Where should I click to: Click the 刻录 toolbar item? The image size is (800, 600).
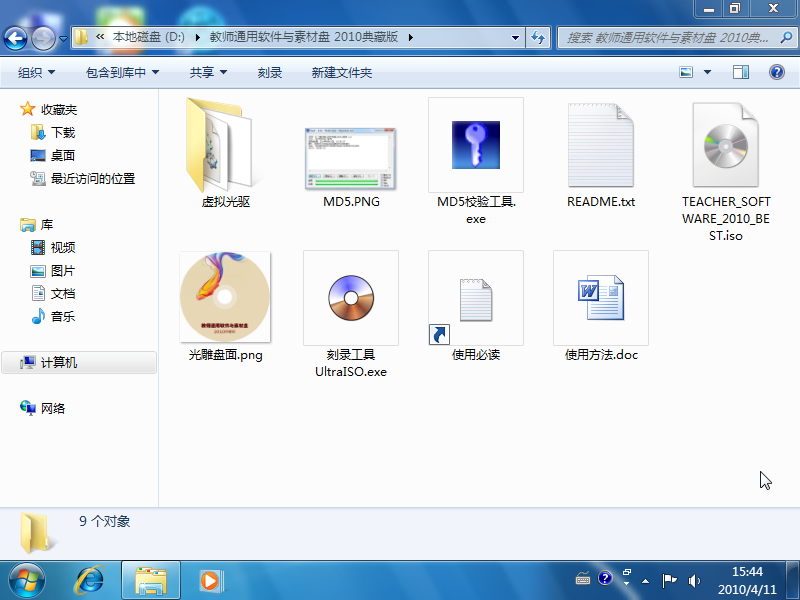[269, 72]
